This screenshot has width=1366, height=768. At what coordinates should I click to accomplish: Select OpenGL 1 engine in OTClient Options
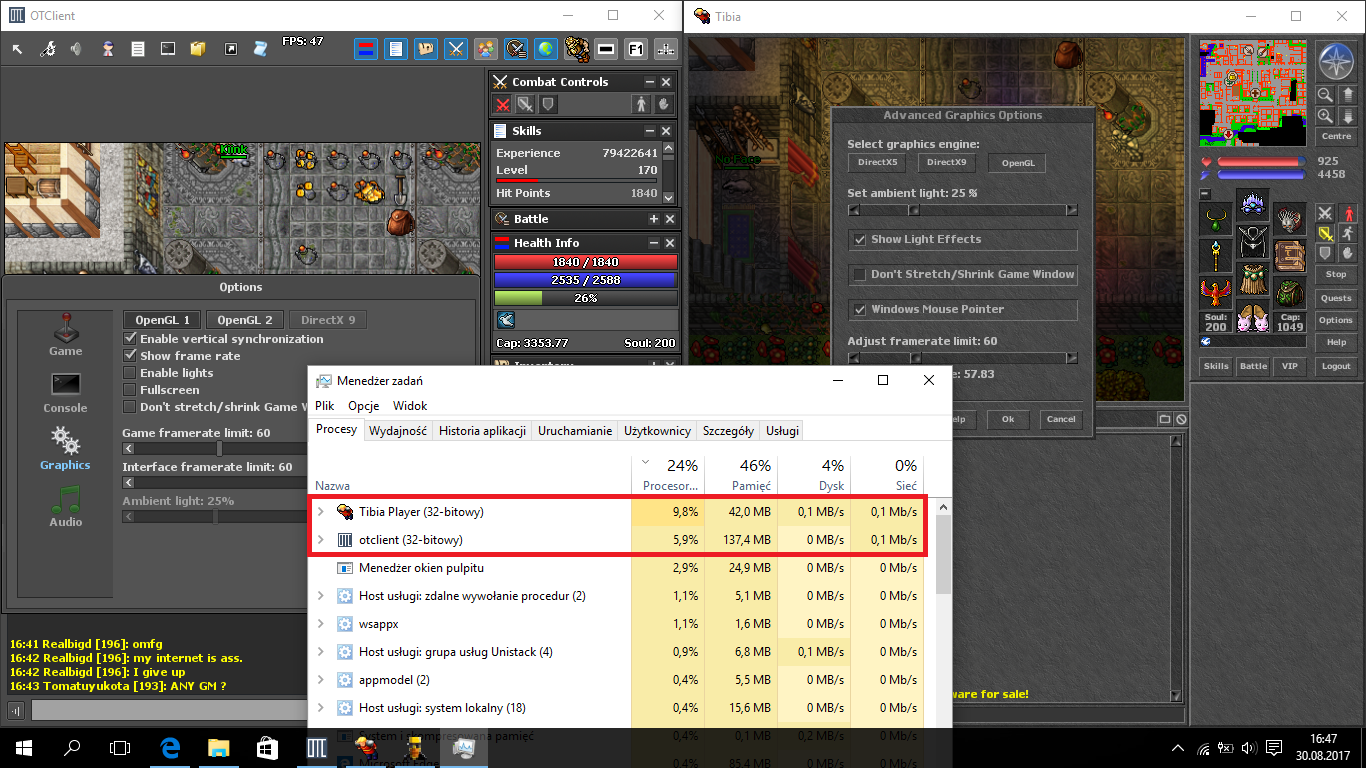point(163,320)
